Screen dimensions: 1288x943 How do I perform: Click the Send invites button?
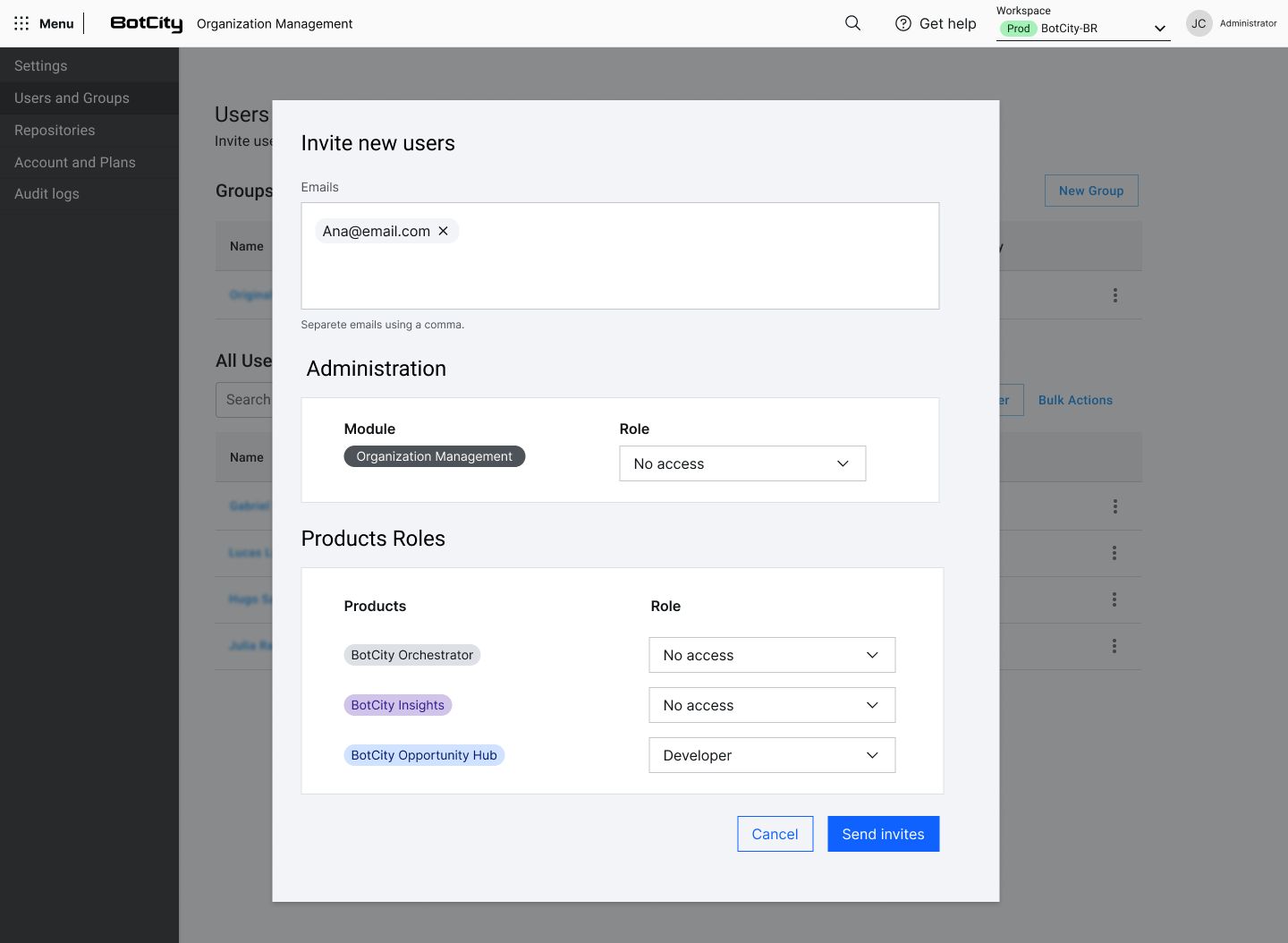[x=883, y=833]
